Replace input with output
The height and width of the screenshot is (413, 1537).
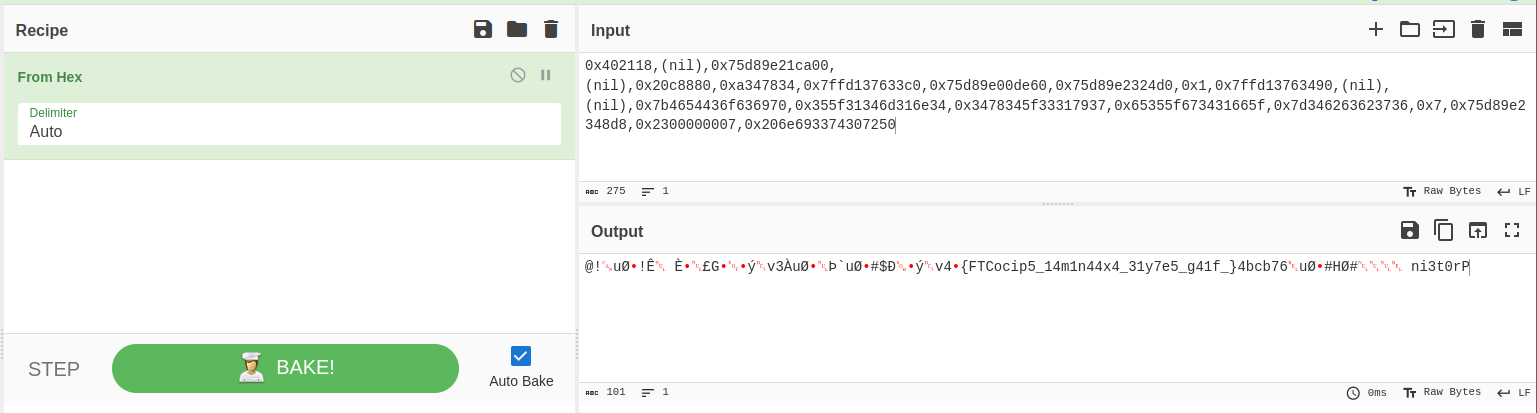1478,230
